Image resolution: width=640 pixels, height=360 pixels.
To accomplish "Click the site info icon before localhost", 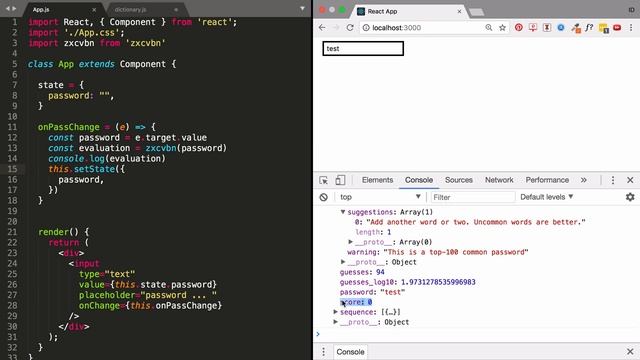I will pyautogui.click(x=366, y=27).
